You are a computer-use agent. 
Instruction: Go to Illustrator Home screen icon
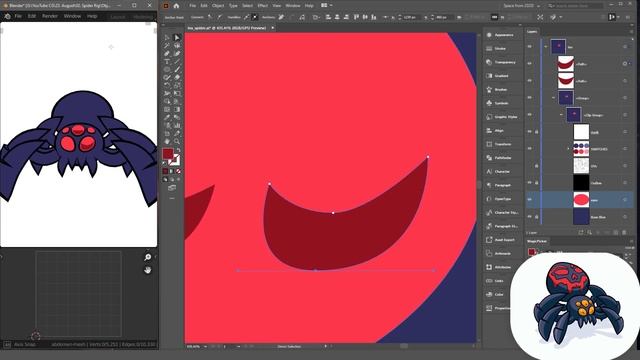[x=176, y=6]
